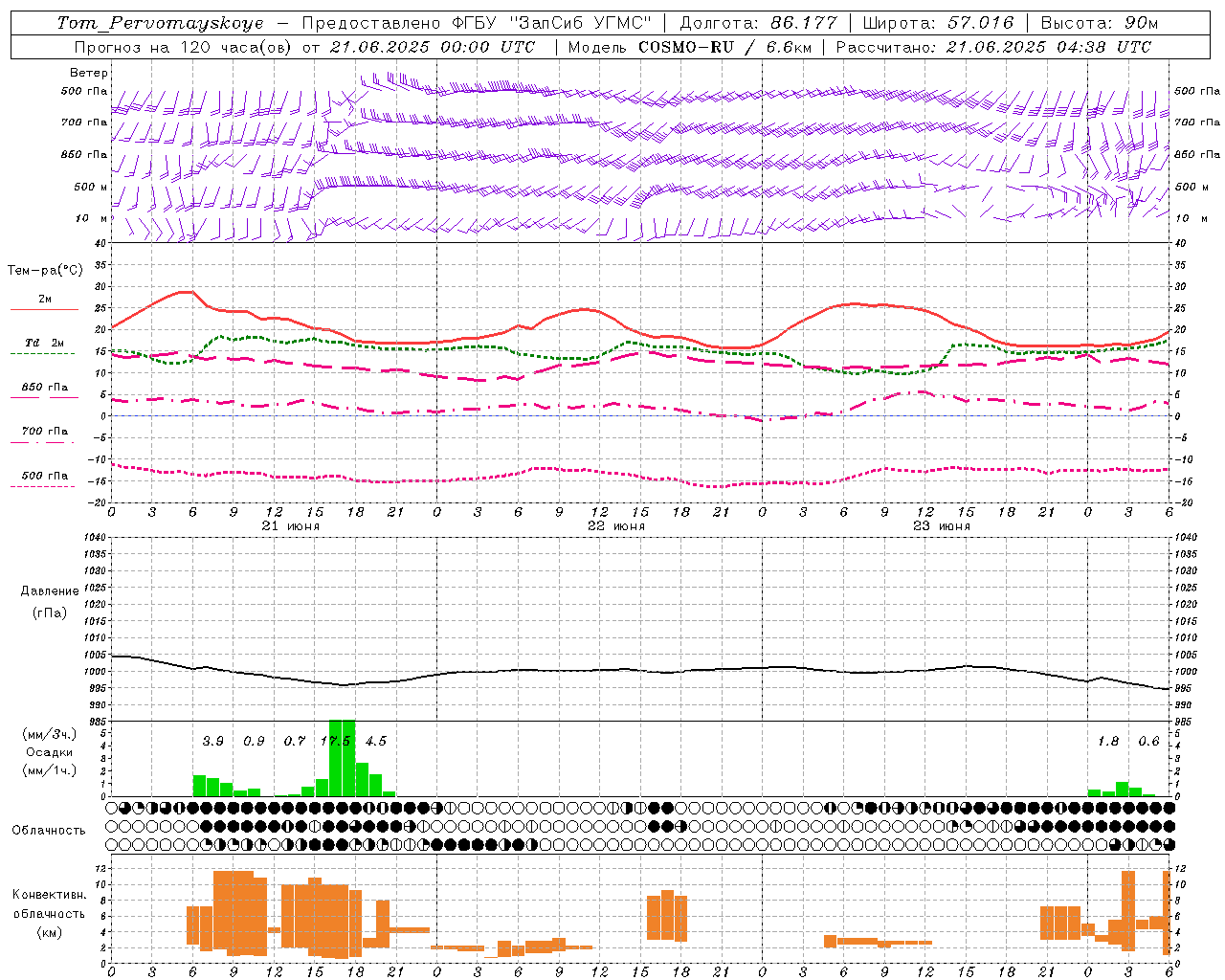Screen dimensions: 1225x980
Task: Click the Td 2м legend label
Action: tap(45, 343)
